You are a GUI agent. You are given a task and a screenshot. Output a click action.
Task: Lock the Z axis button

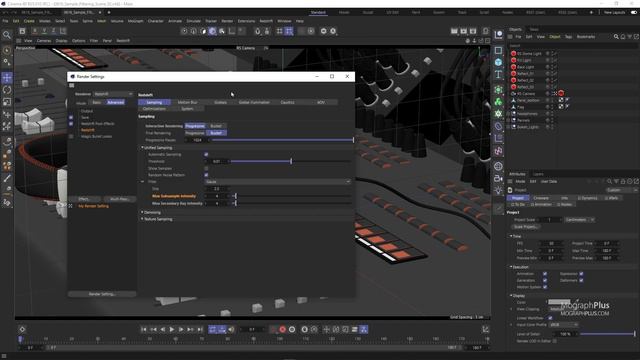53,31
